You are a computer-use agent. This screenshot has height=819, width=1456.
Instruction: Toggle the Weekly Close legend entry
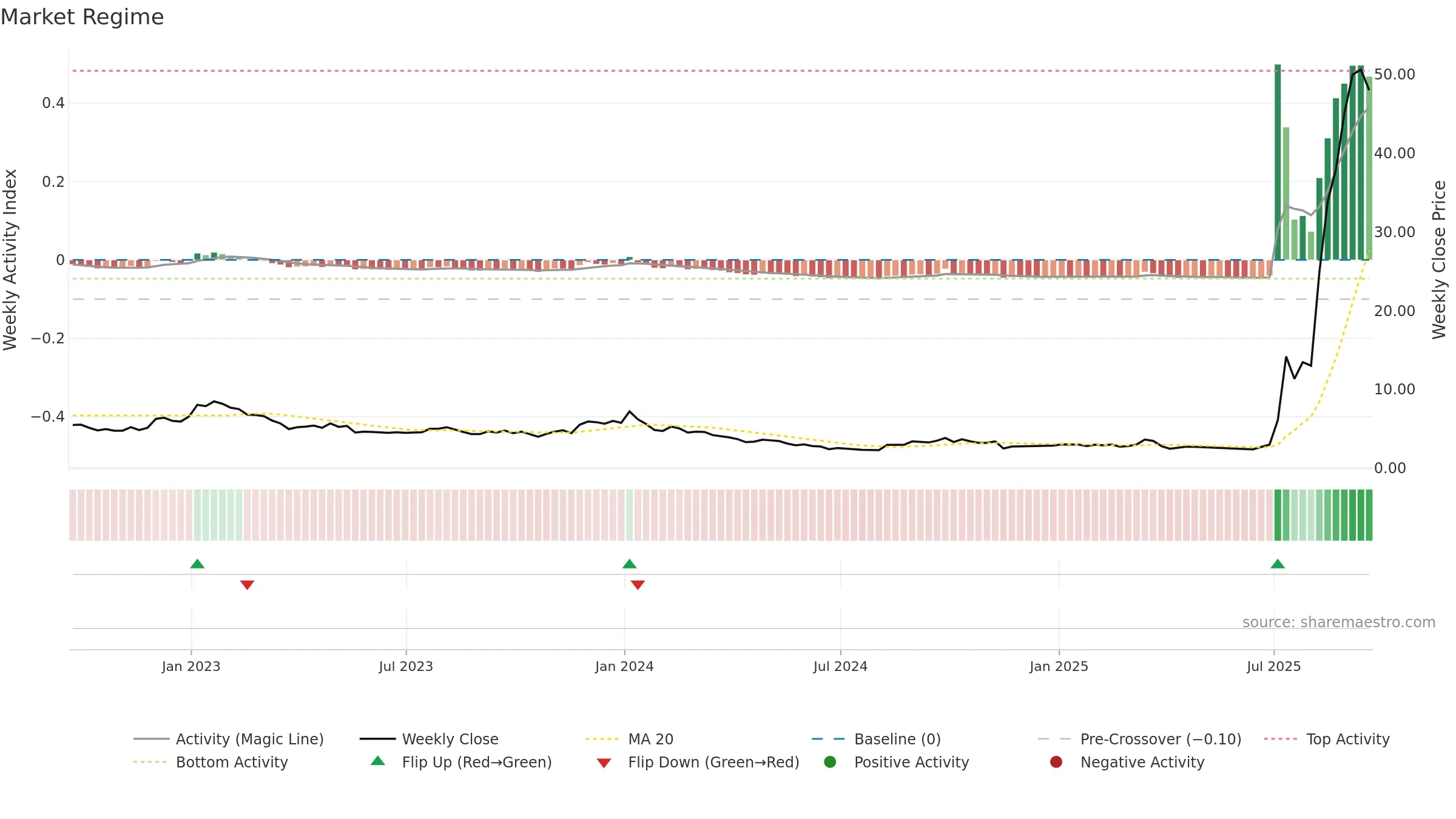pos(429,739)
